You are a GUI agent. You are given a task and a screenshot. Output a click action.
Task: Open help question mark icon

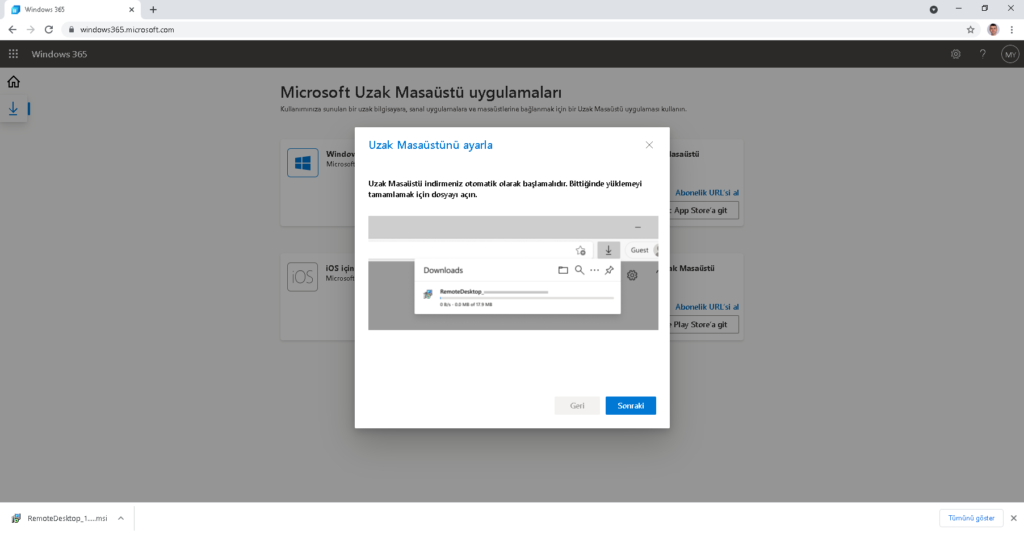pyautogui.click(x=982, y=54)
